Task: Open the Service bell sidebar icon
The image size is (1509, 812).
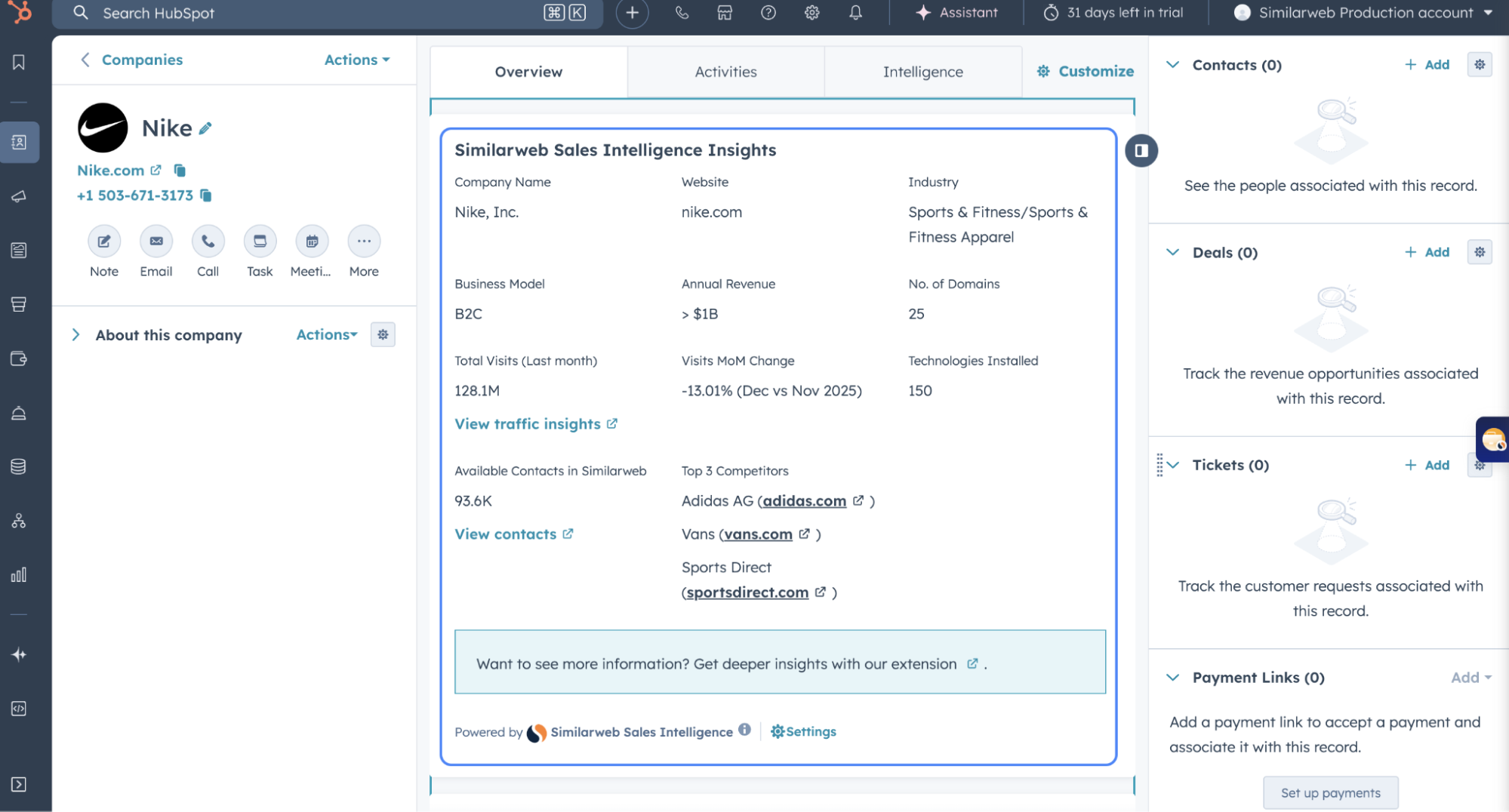Action: pyautogui.click(x=19, y=413)
